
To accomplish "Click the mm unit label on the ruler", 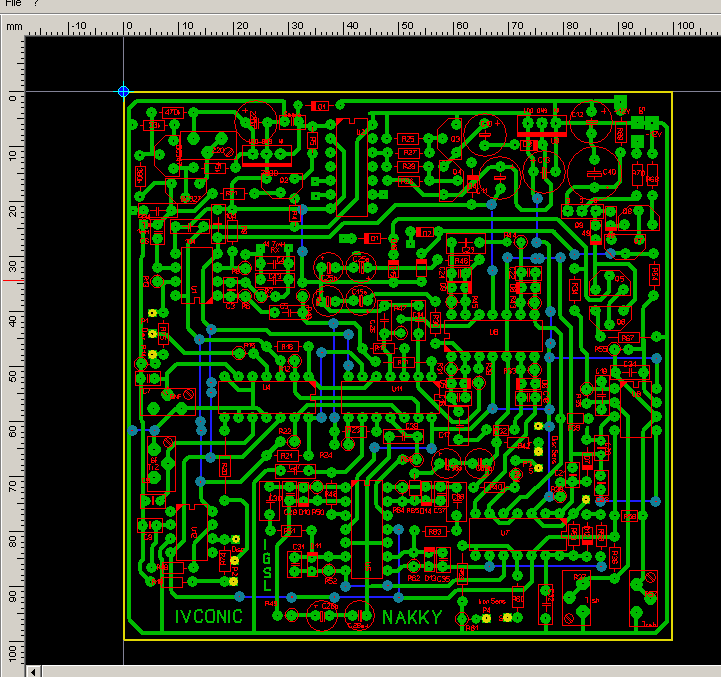I will pos(14,26).
